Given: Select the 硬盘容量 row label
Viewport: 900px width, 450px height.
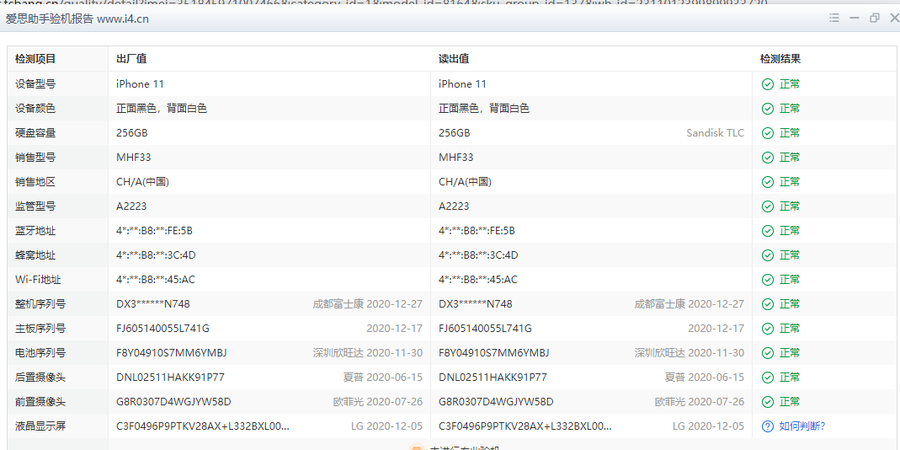Looking at the screenshot, I should (x=36, y=133).
